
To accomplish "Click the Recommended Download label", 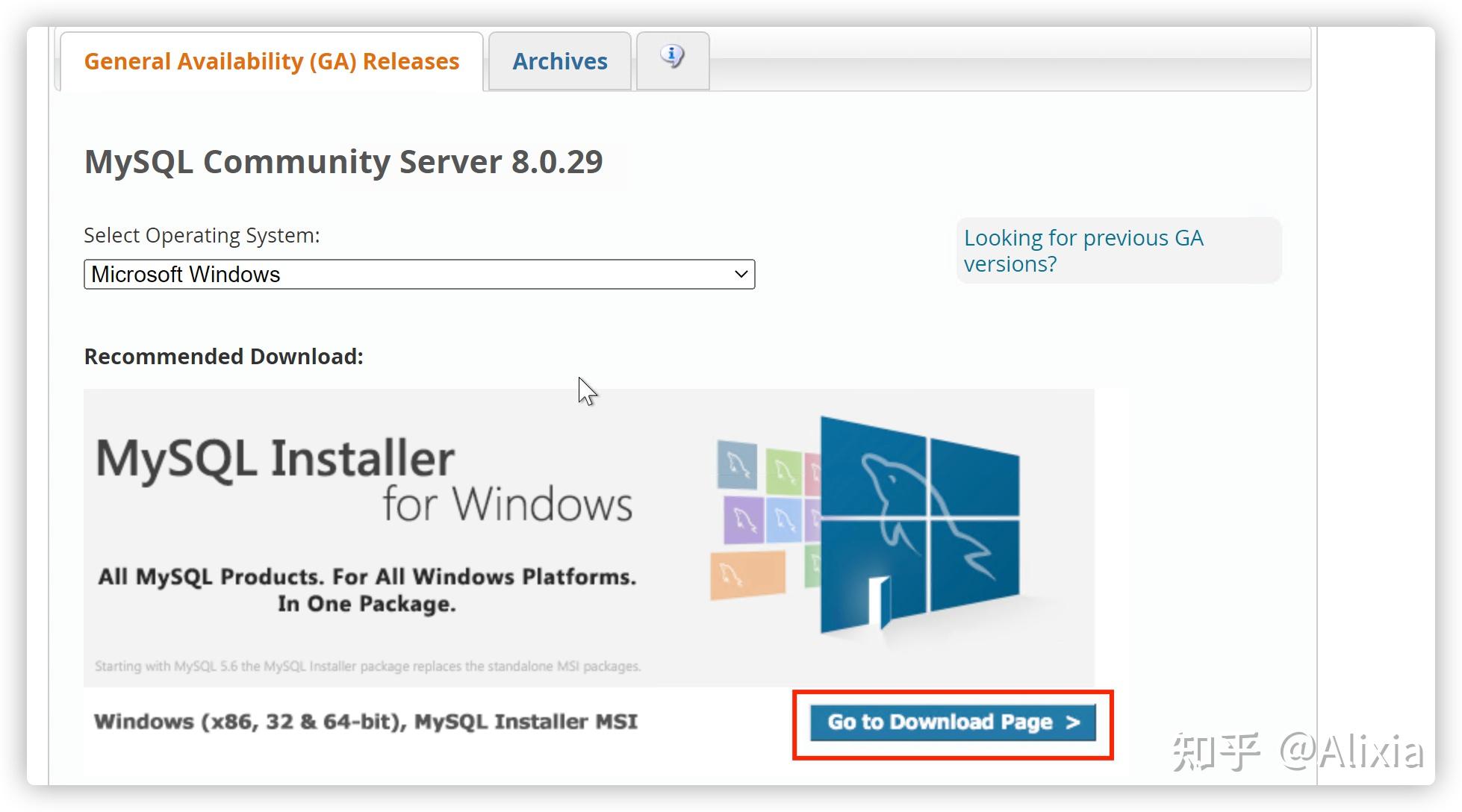I will pyautogui.click(x=223, y=357).
